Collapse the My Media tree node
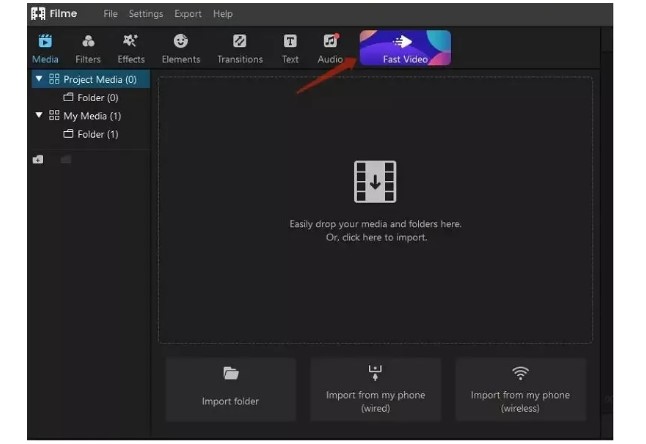This screenshot has width=646, height=444. (x=39, y=115)
